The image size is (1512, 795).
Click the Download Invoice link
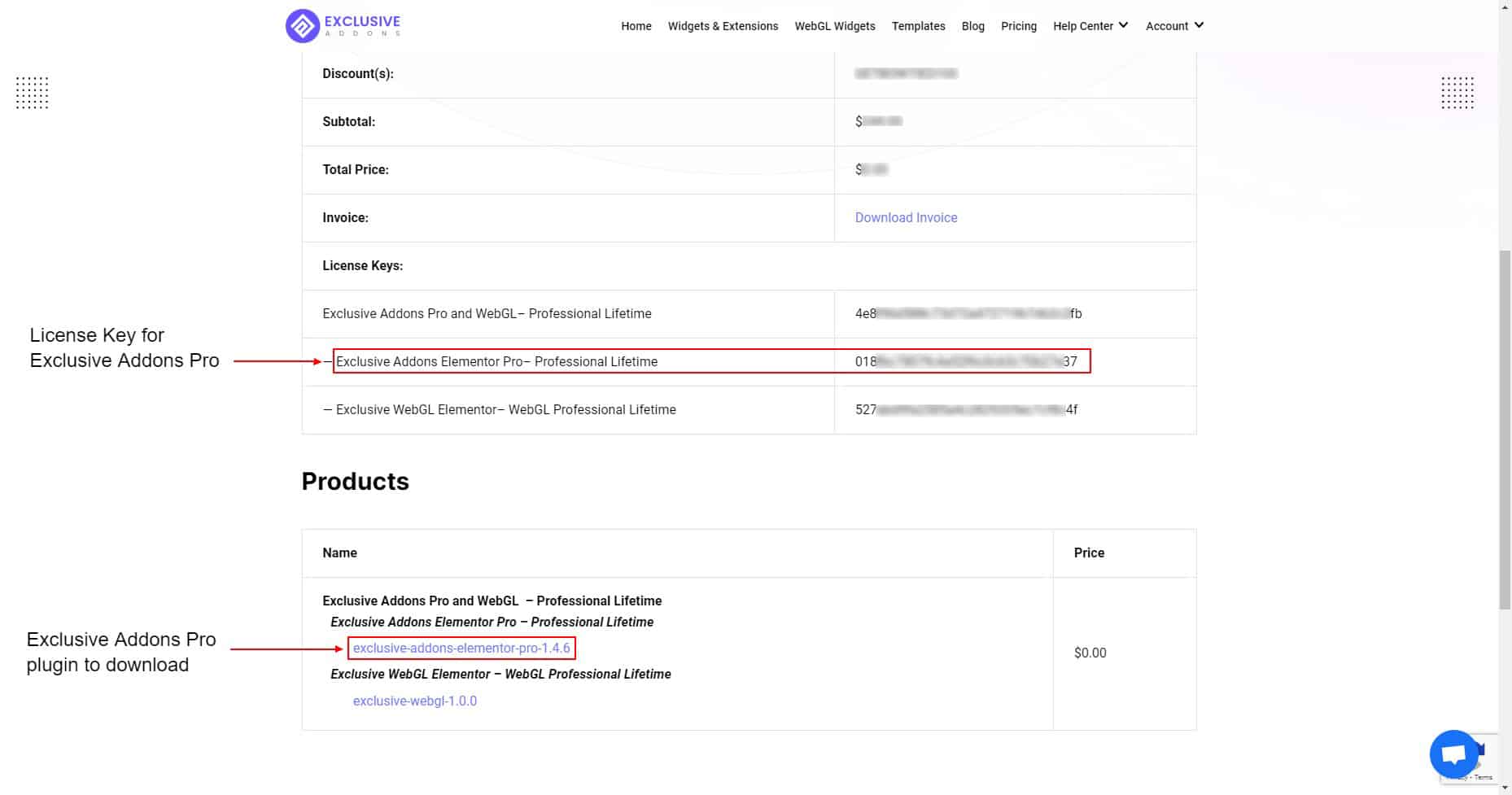906,217
